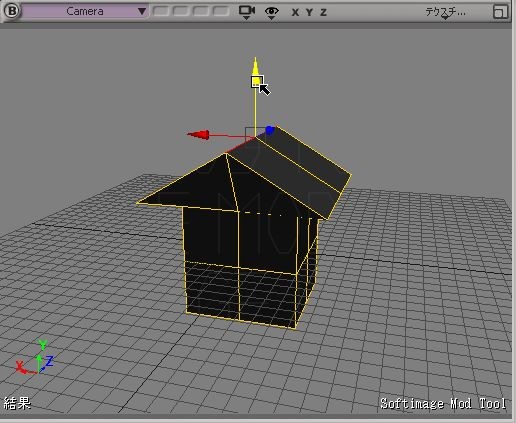The height and width of the screenshot is (423, 516).
Task: Select the first memo camera slot
Action: pyautogui.click(x=161, y=11)
